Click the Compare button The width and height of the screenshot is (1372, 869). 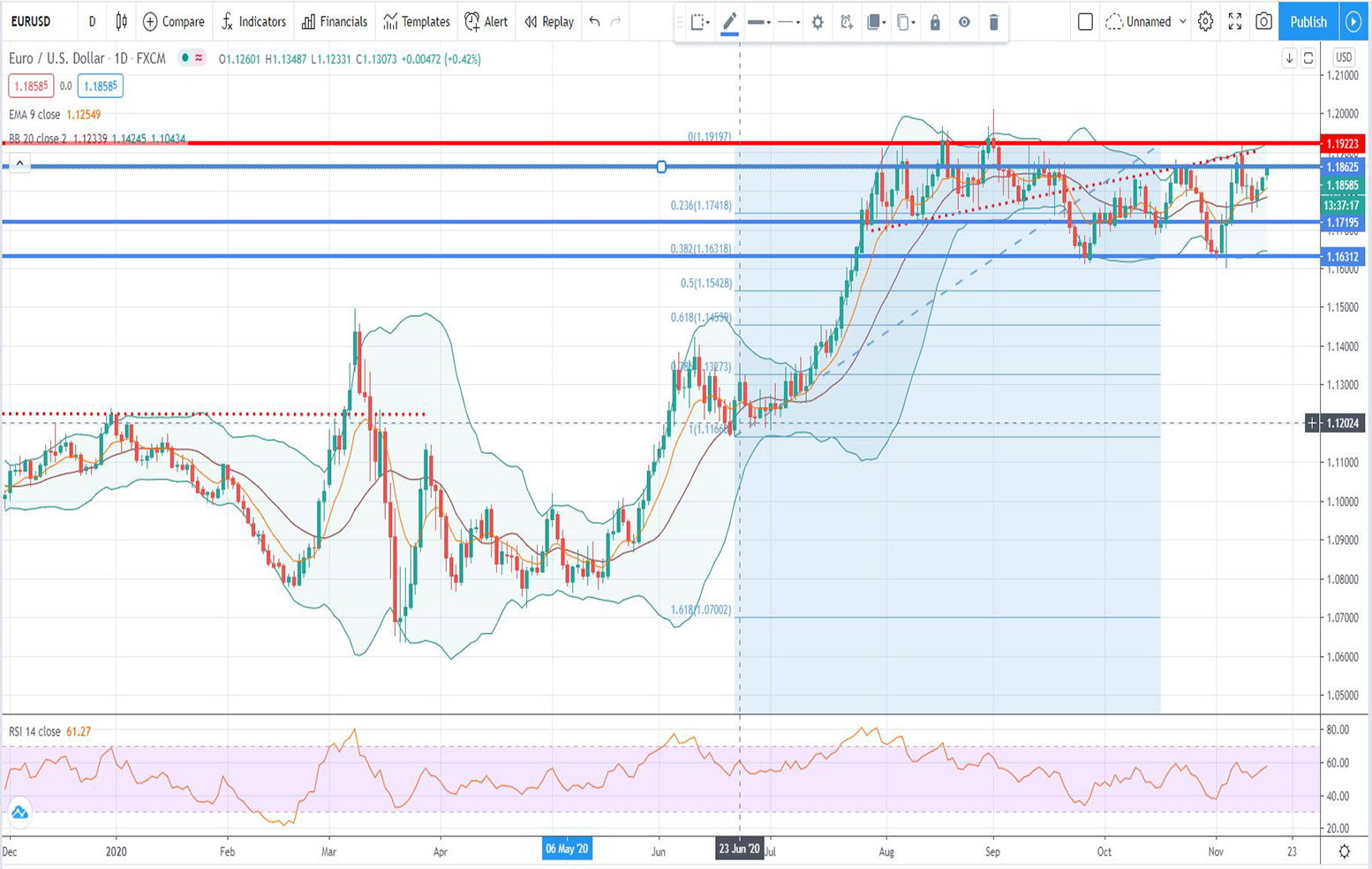click(x=173, y=21)
